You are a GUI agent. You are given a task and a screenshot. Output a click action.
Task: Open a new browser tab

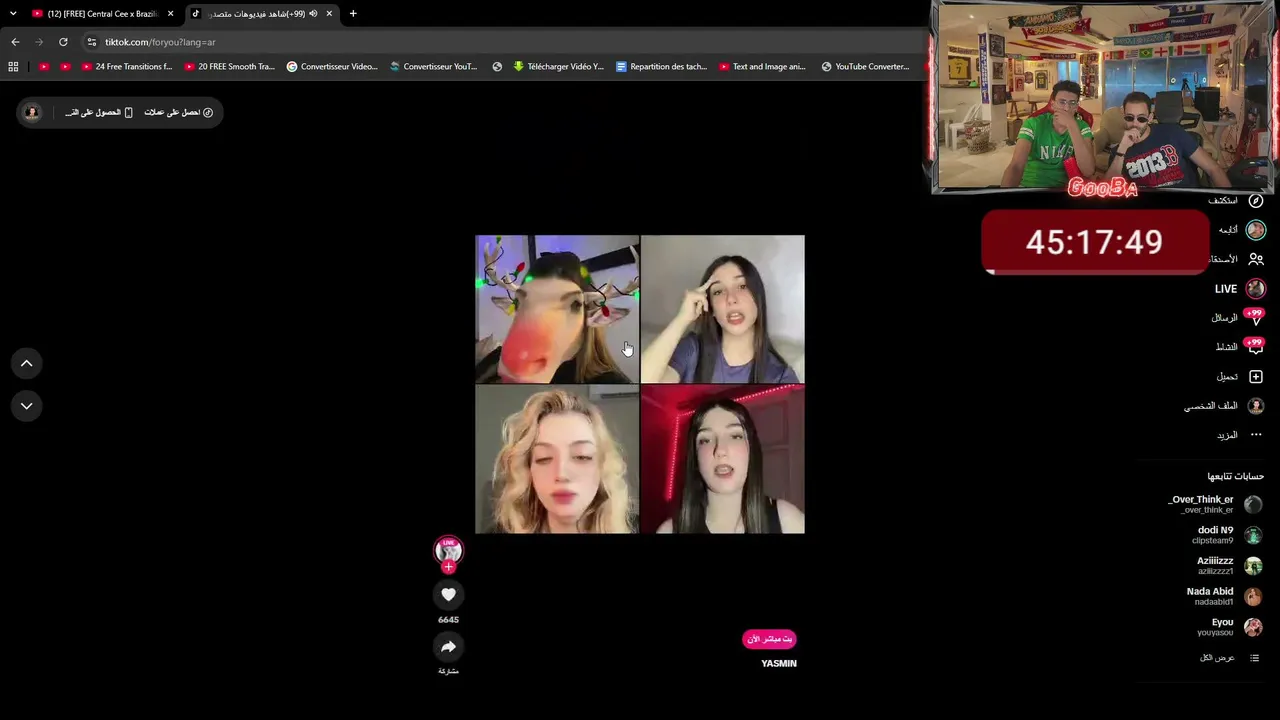click(x=353, y=14)
